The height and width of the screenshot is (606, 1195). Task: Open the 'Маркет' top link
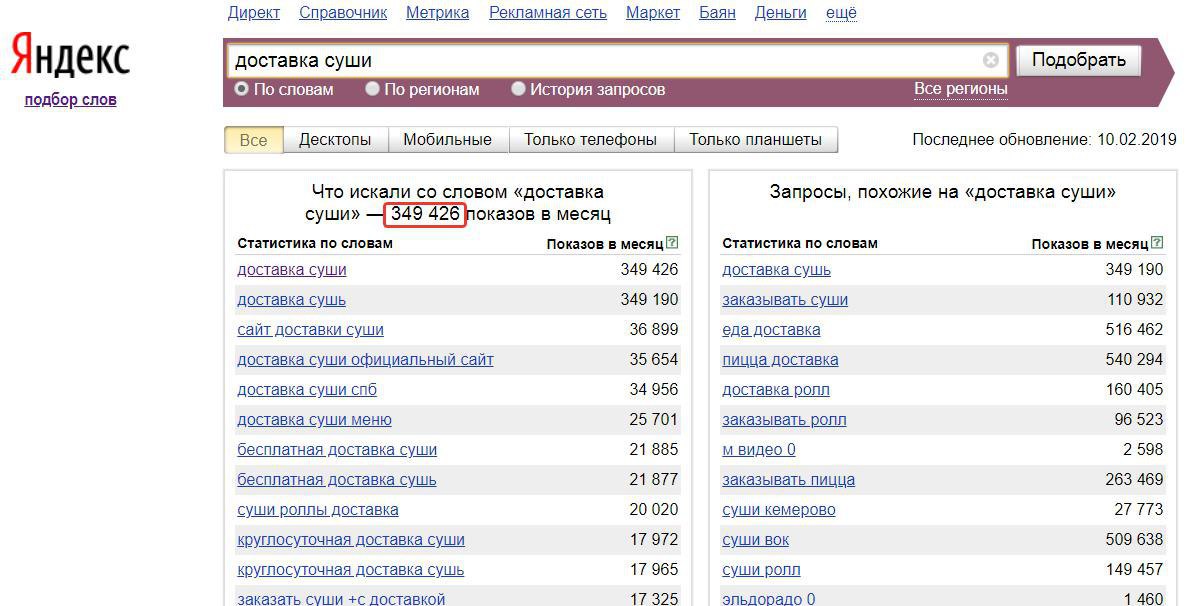[x=652, y=13]
